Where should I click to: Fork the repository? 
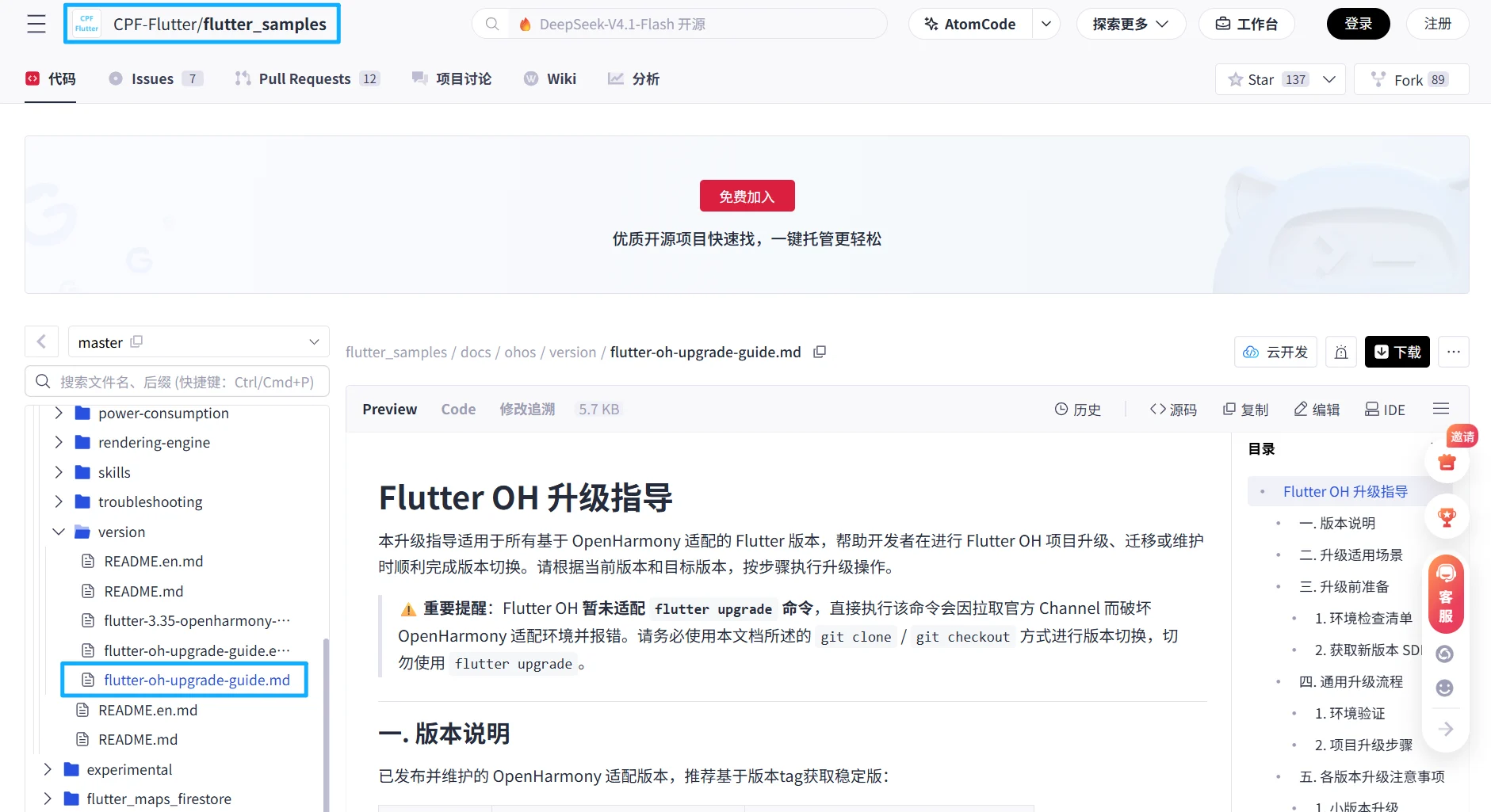point(1412,79)
